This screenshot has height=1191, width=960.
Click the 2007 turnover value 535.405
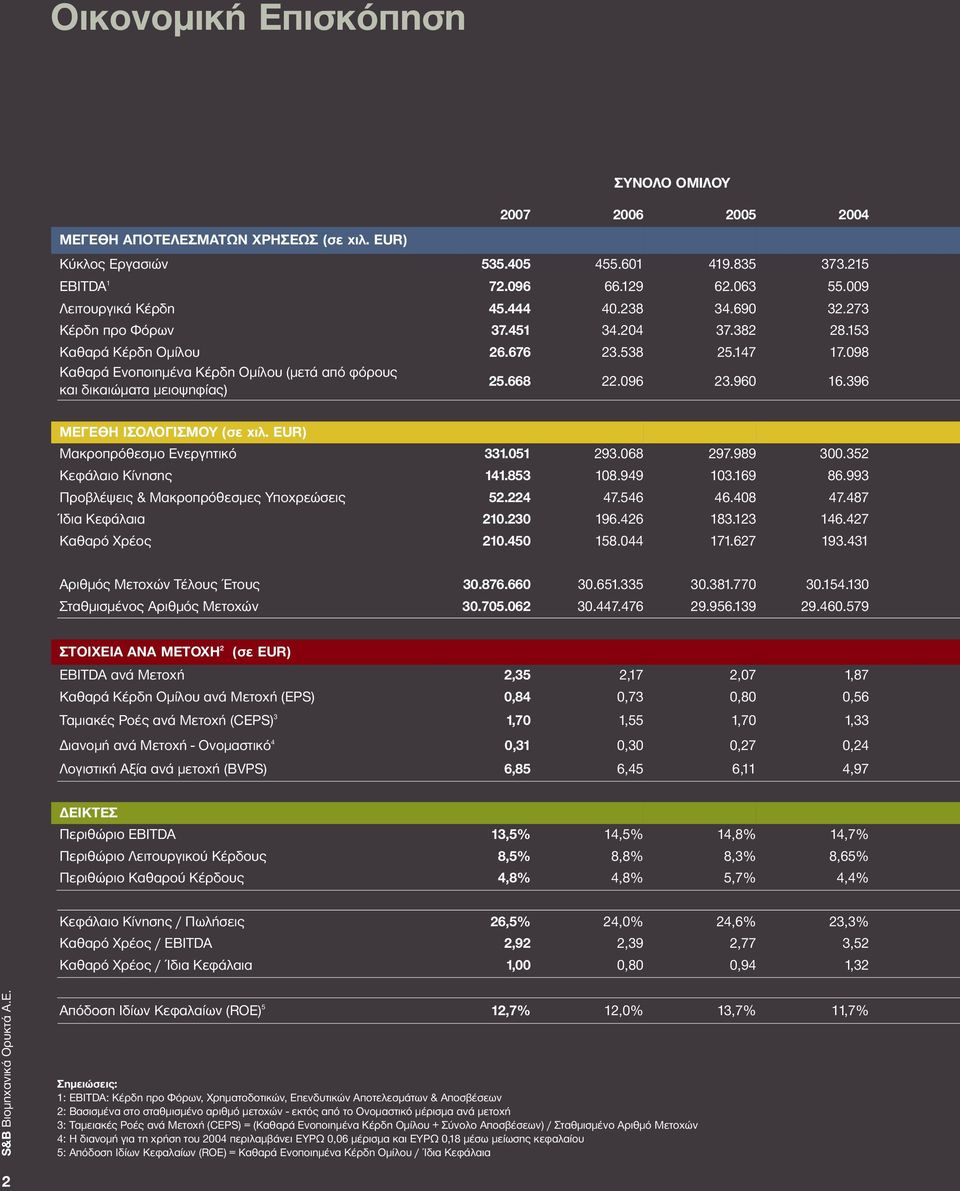click(x=506, y=264)
